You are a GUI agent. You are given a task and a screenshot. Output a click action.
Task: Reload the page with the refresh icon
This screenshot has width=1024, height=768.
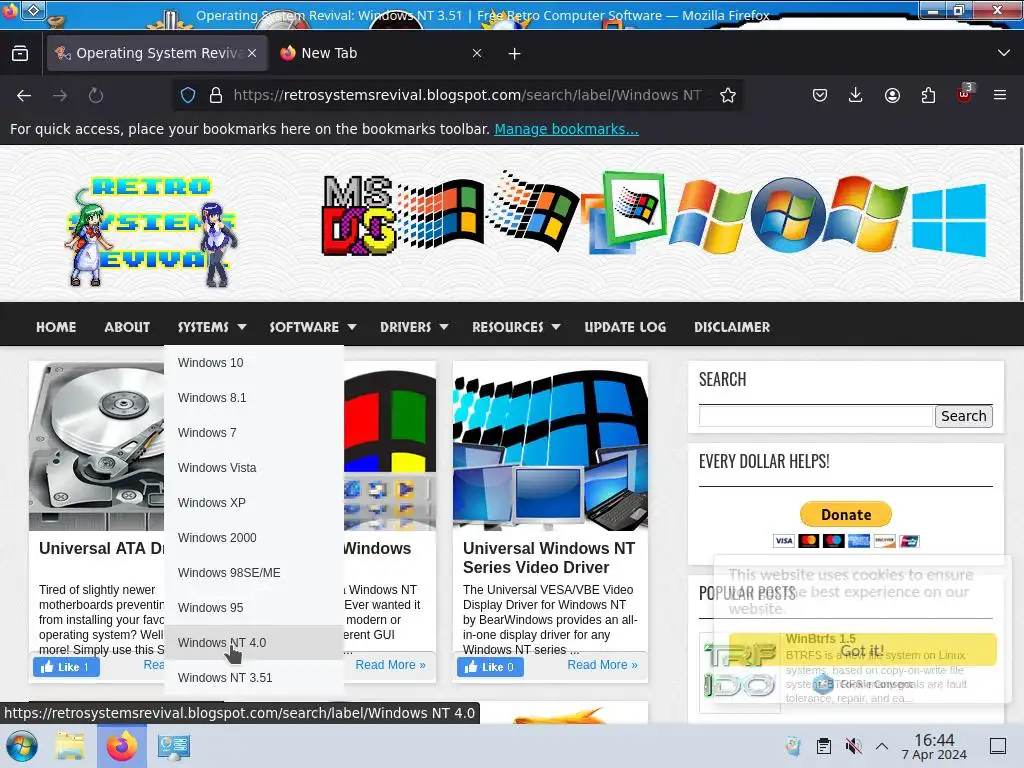(96, 95)
